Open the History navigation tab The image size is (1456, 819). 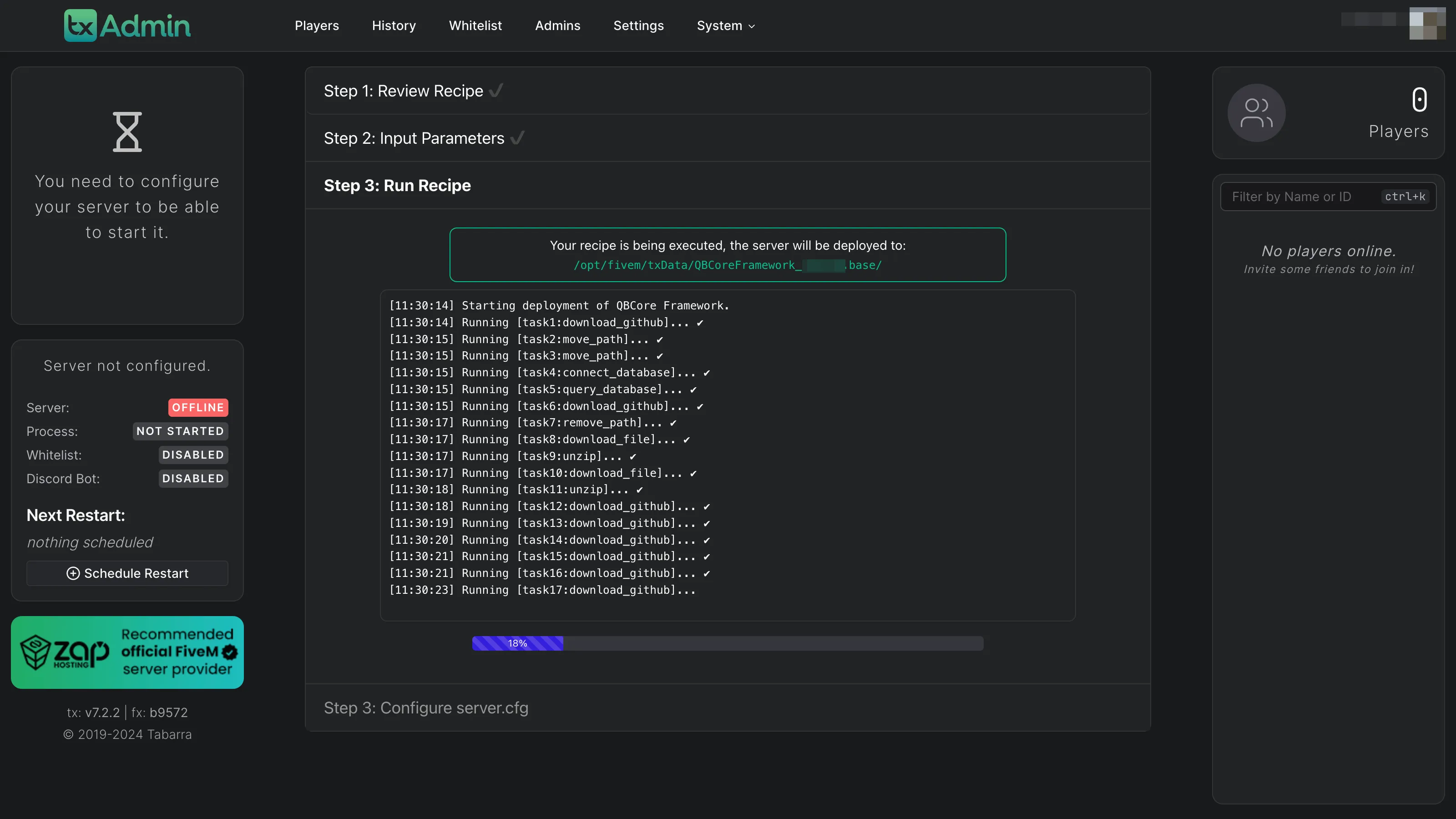[x=393, y=25]
